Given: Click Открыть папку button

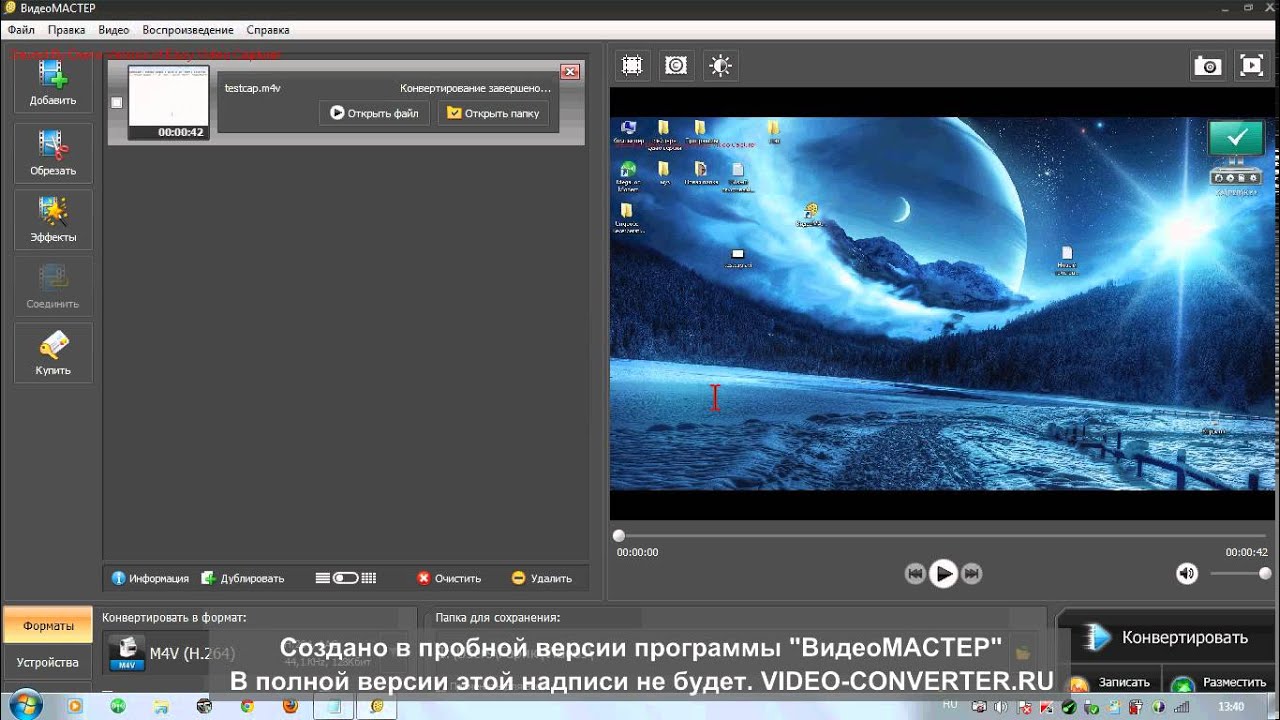Looking at the screenshot, I should (493, 113).
